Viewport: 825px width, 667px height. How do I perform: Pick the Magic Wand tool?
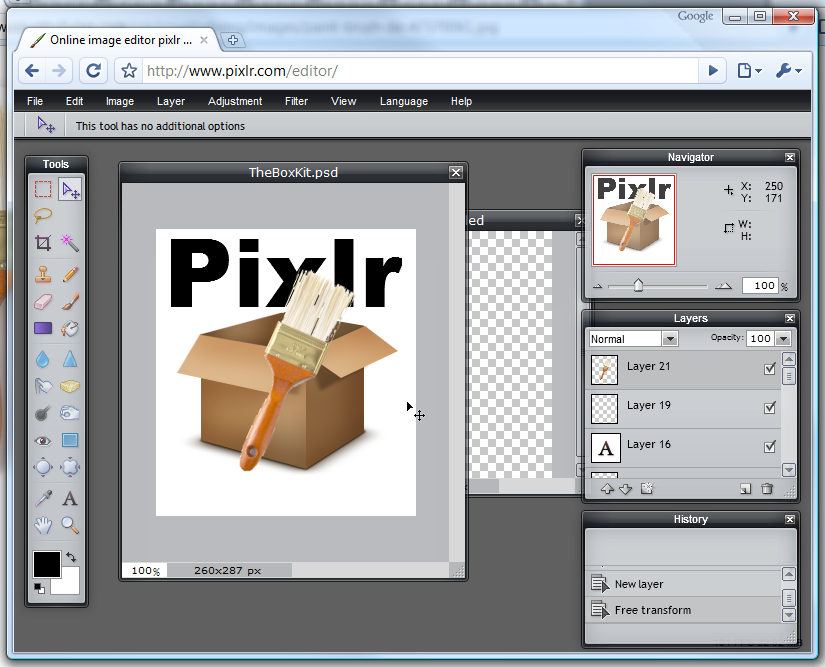pyautogui.click(x=70, y=243)
